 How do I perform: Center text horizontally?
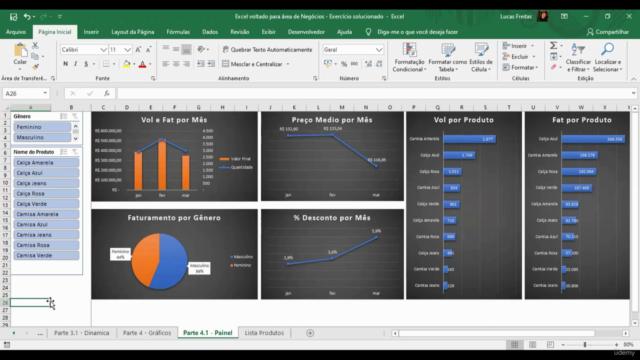[176, 64]
